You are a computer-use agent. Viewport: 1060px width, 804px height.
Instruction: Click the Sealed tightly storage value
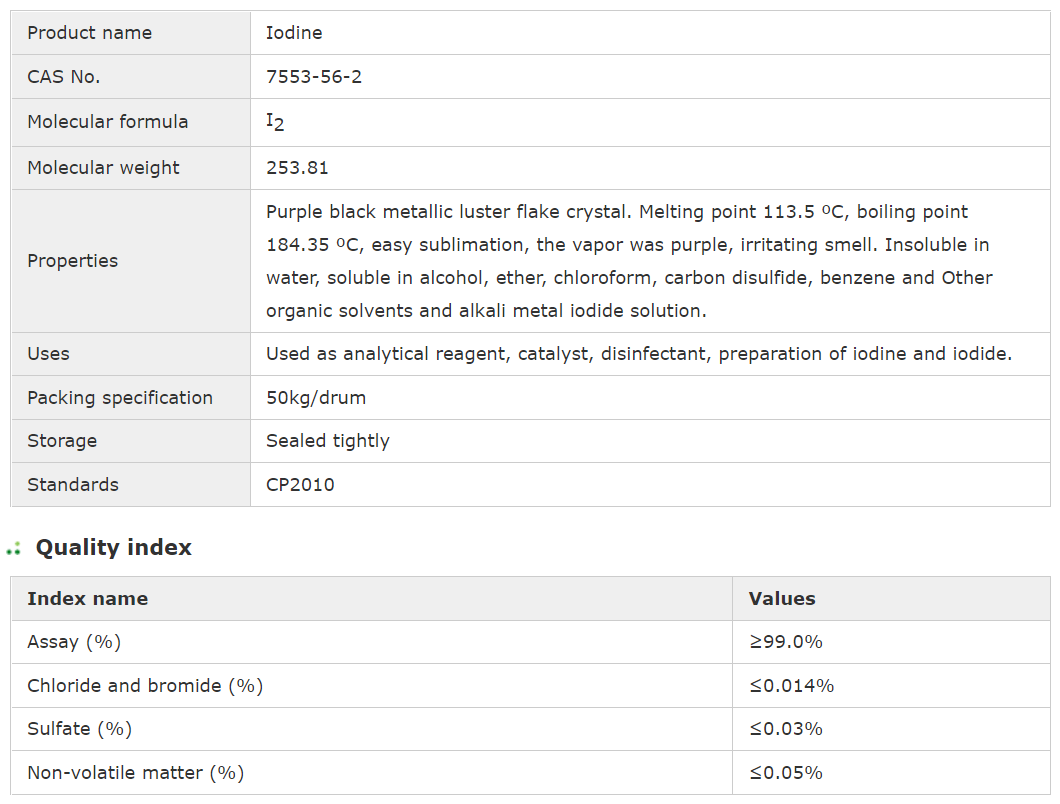(328, 441)
